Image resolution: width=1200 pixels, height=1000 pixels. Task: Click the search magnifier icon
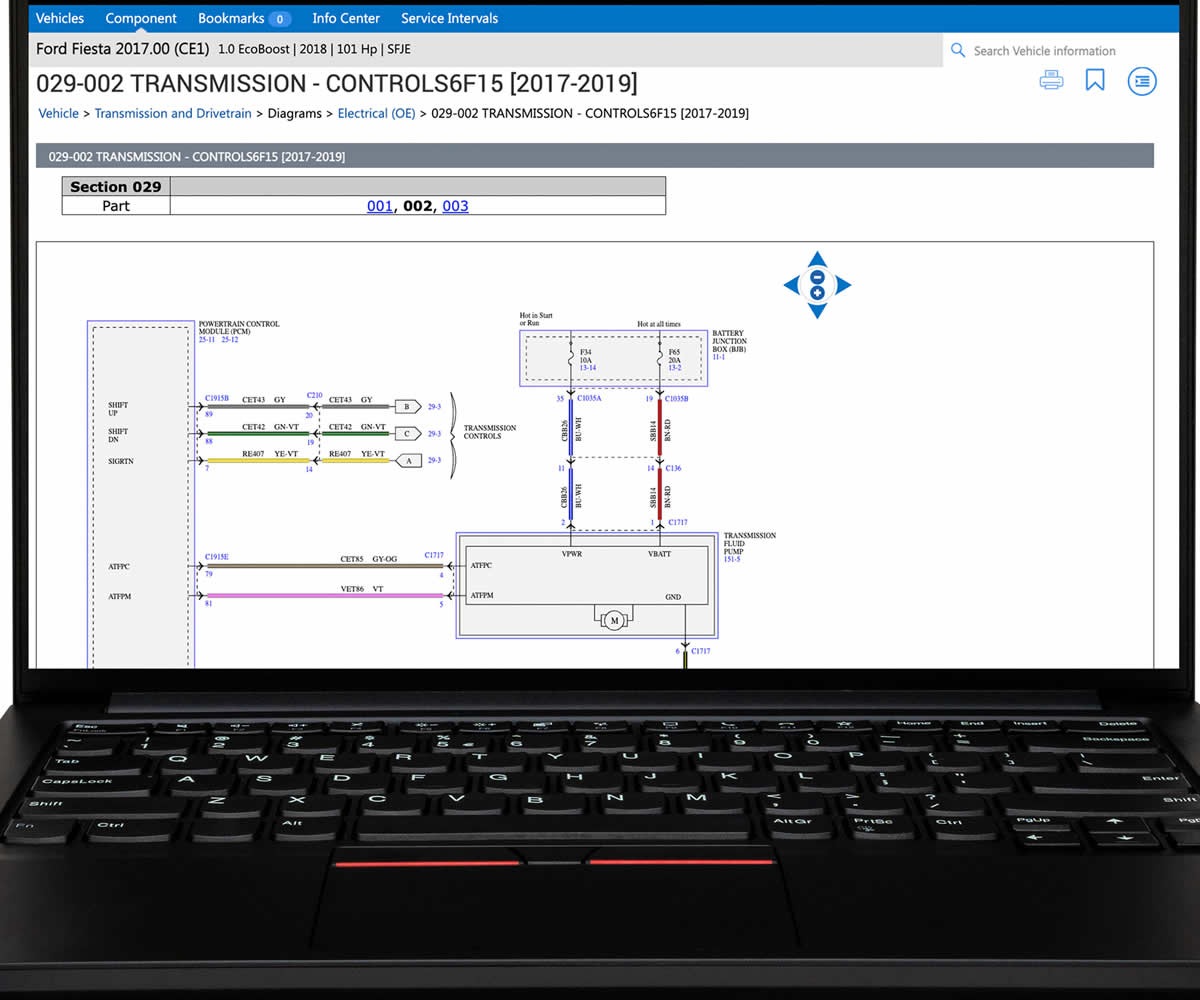tap(958, 50)
